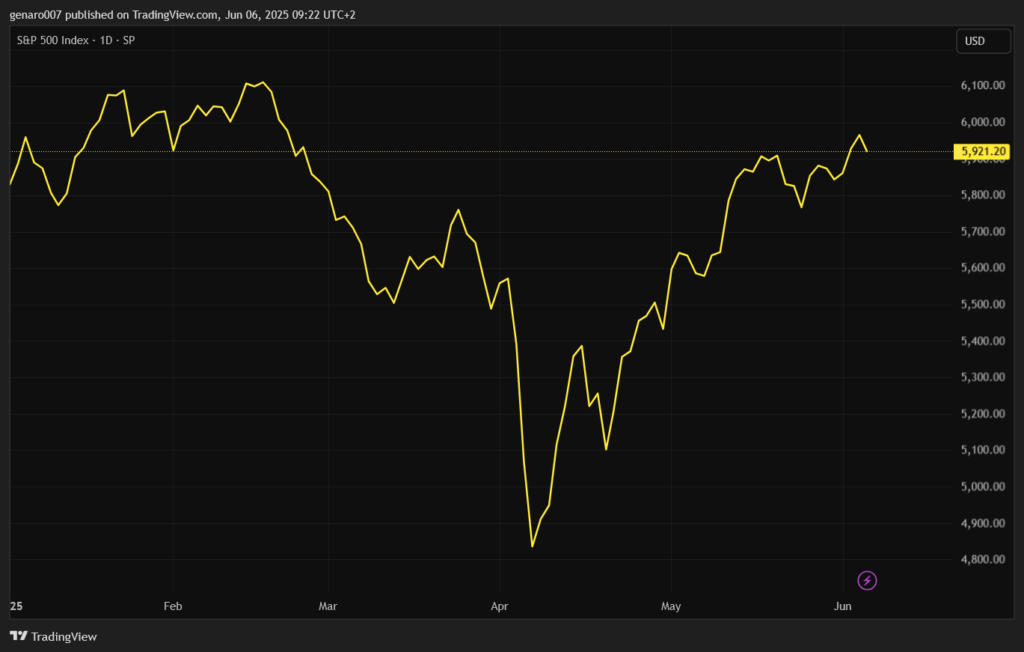1024x652 pixels.
Task: Click the 5,500.00 price axis label
Action: click(980, 304)
